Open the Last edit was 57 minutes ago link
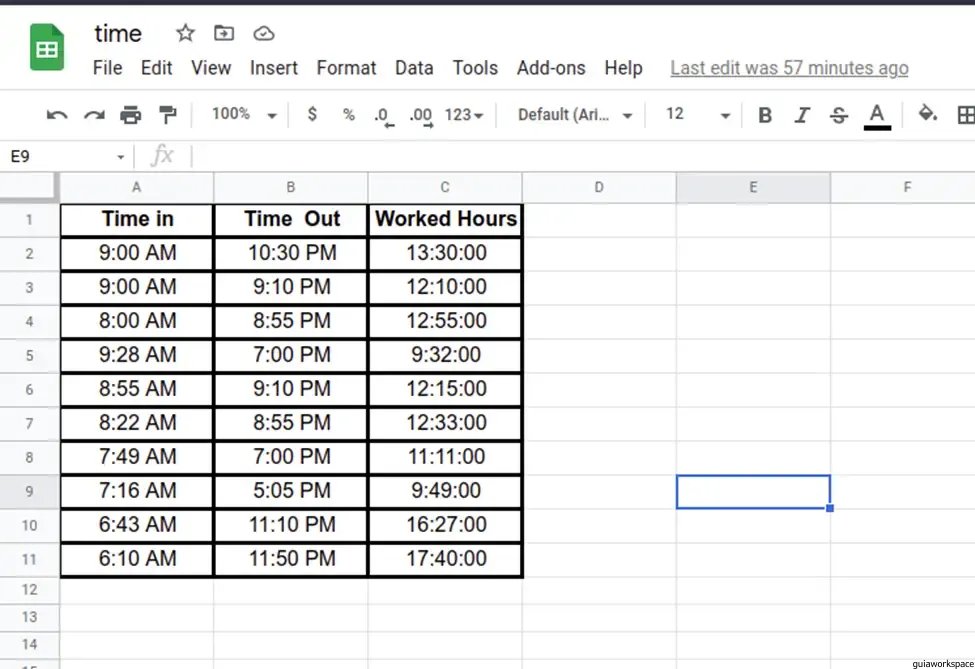 coord(789,68)
